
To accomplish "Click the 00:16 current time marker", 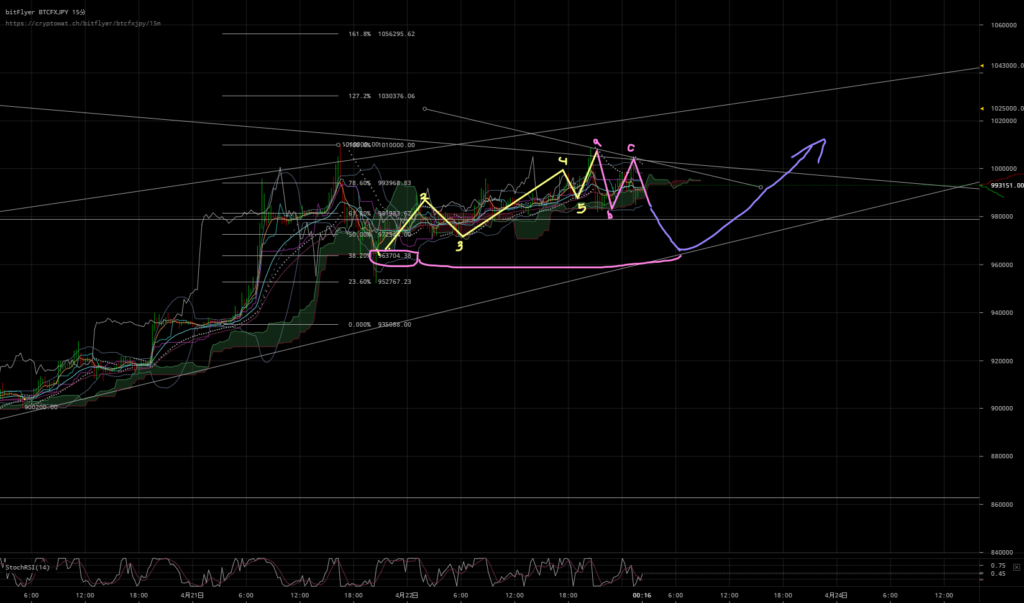I will pyautogui.click(x=642, y=595).
